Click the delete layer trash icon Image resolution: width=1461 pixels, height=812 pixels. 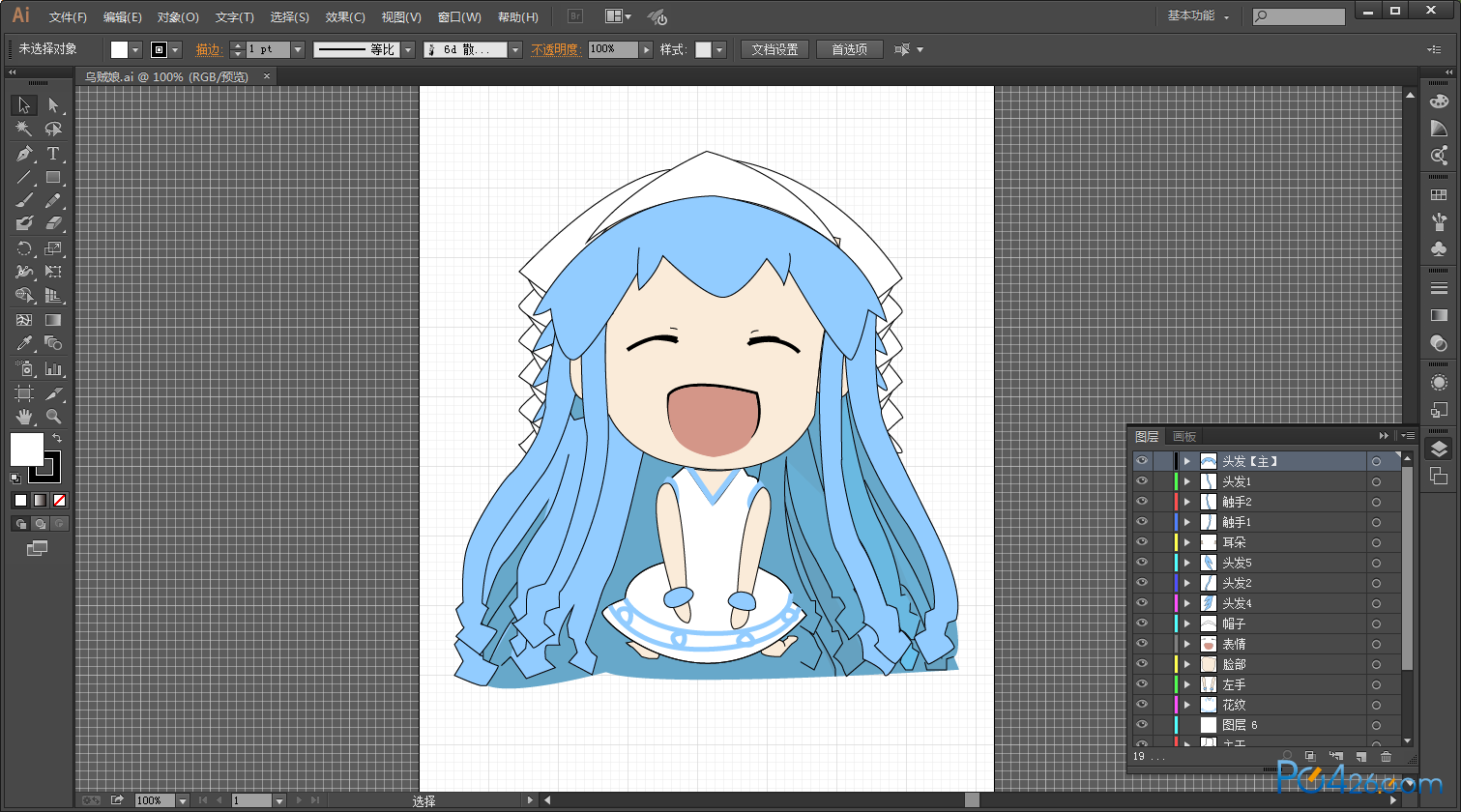(x=1386, y=756)
